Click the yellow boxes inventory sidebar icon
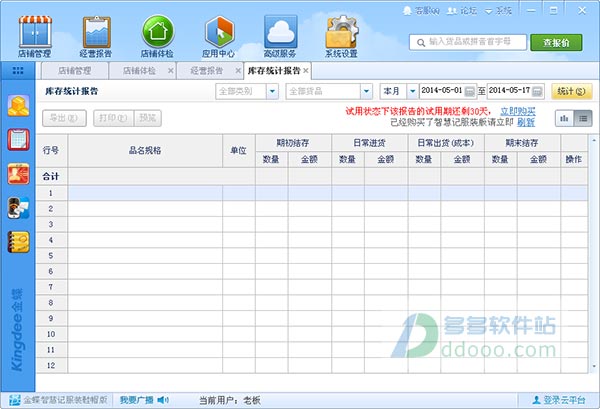The width and height of the screenshot is (600, 409). point(18,106)
